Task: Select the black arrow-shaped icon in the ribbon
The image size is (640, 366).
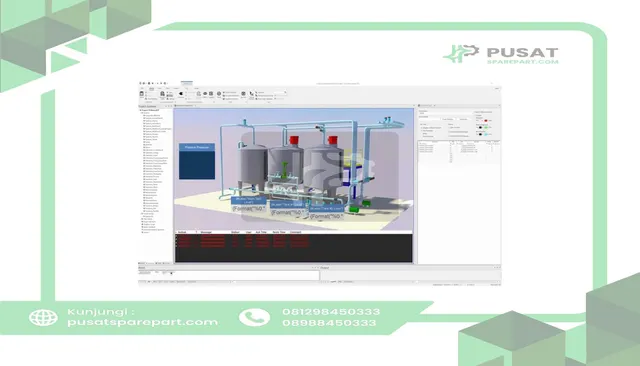Action: pos(181,93)
